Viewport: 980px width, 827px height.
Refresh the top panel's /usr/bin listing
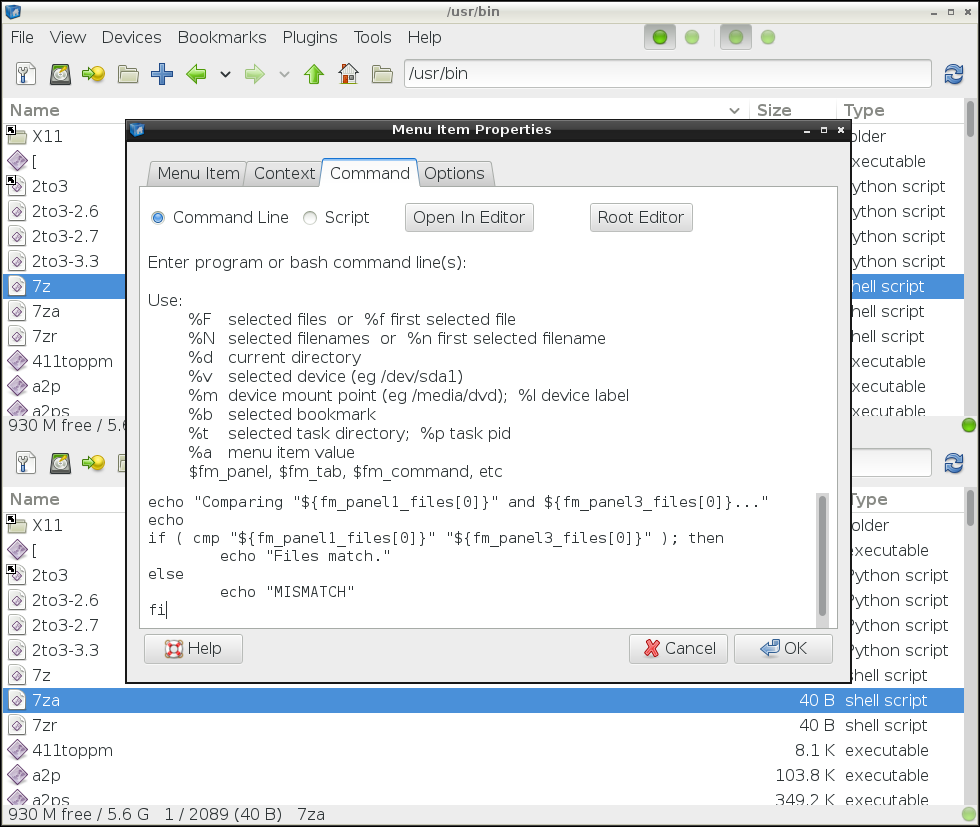pyautogui.click(x=953, y=74)
